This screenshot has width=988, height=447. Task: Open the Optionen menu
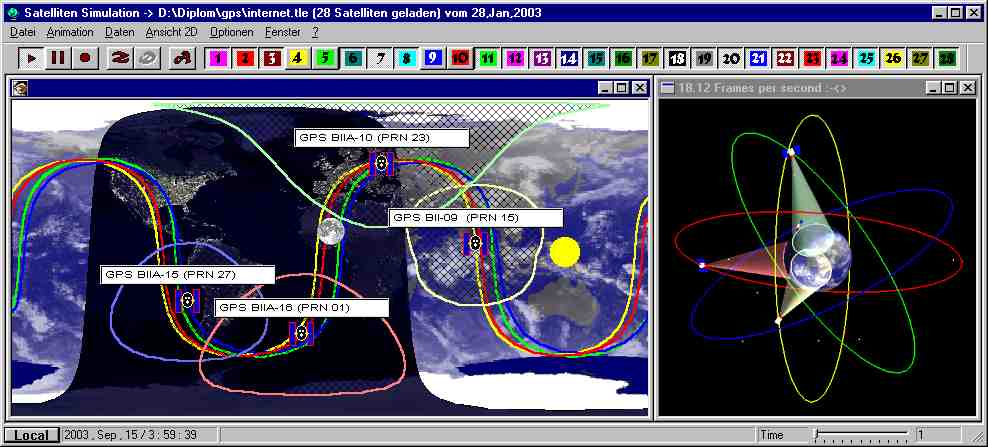(232, 32)
